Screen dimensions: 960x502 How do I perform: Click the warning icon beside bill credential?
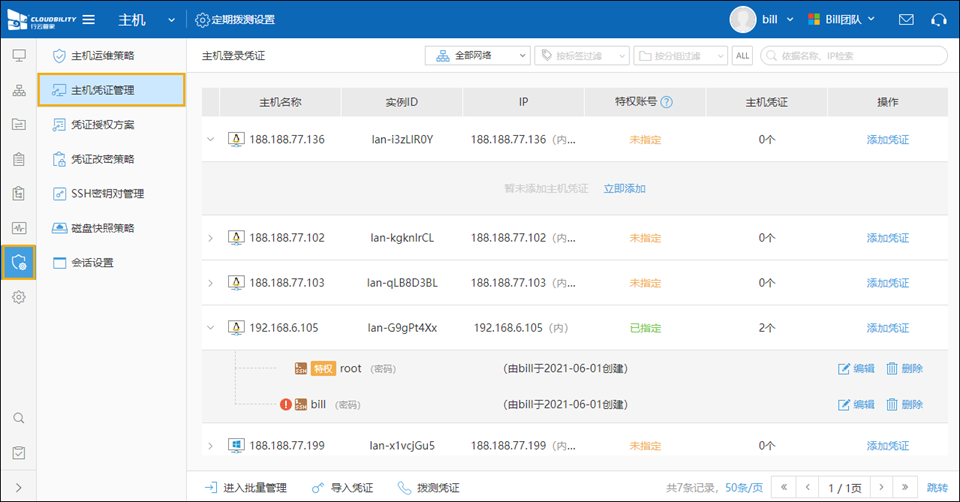coord(286,405)
